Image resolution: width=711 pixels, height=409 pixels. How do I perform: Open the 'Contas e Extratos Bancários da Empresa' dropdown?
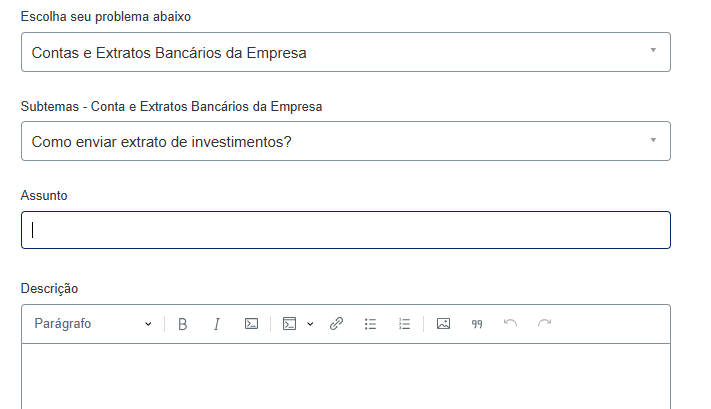click(x=345, y=52)
